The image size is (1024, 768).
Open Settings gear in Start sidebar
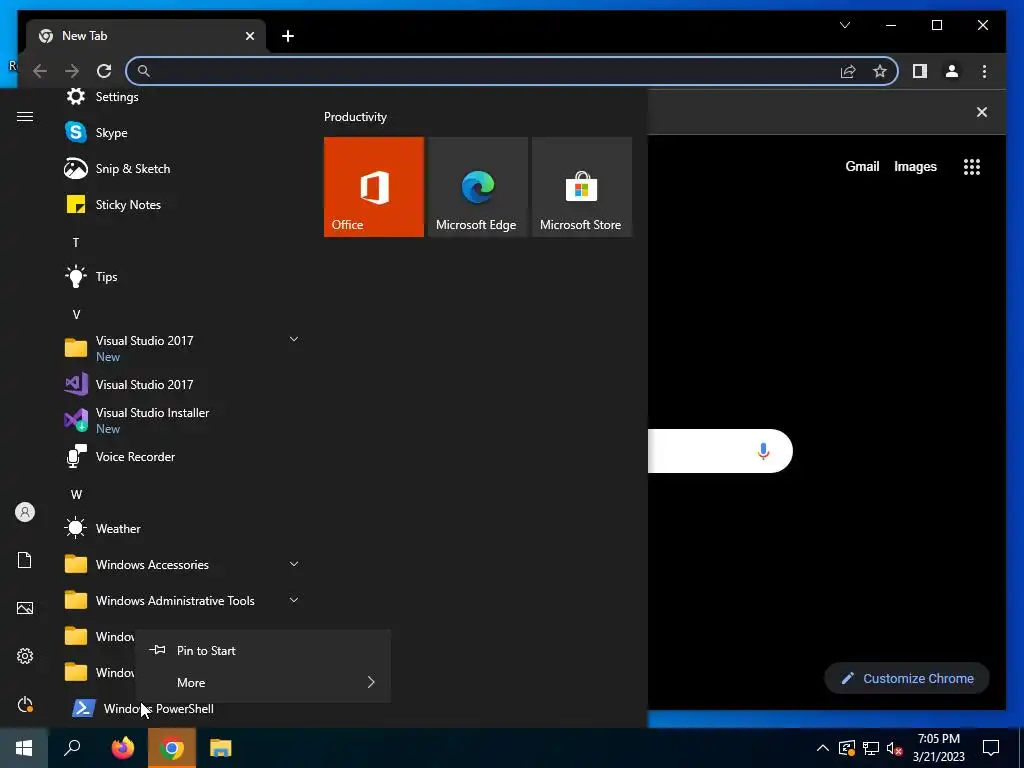pos(25,656)
